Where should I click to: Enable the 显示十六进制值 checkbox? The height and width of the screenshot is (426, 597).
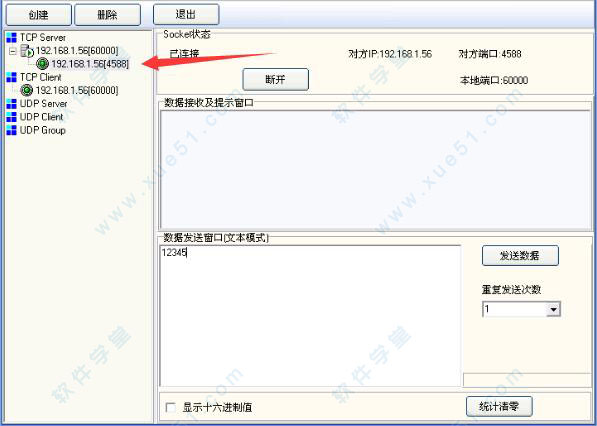[171, 408]
